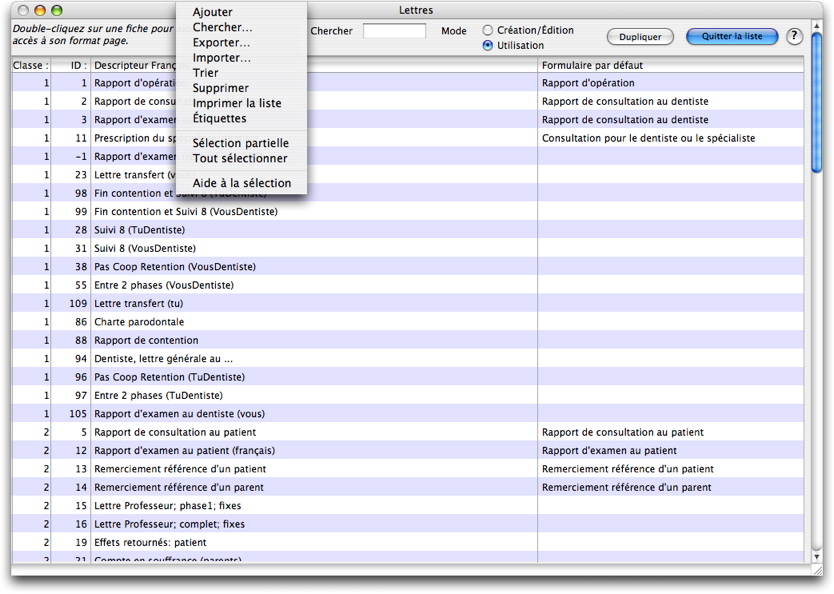The height and width of the screenshot is (594, 834).
Task: Click Consultation pour le dentiste ou le spécialiste
Action: pos(648,138)
